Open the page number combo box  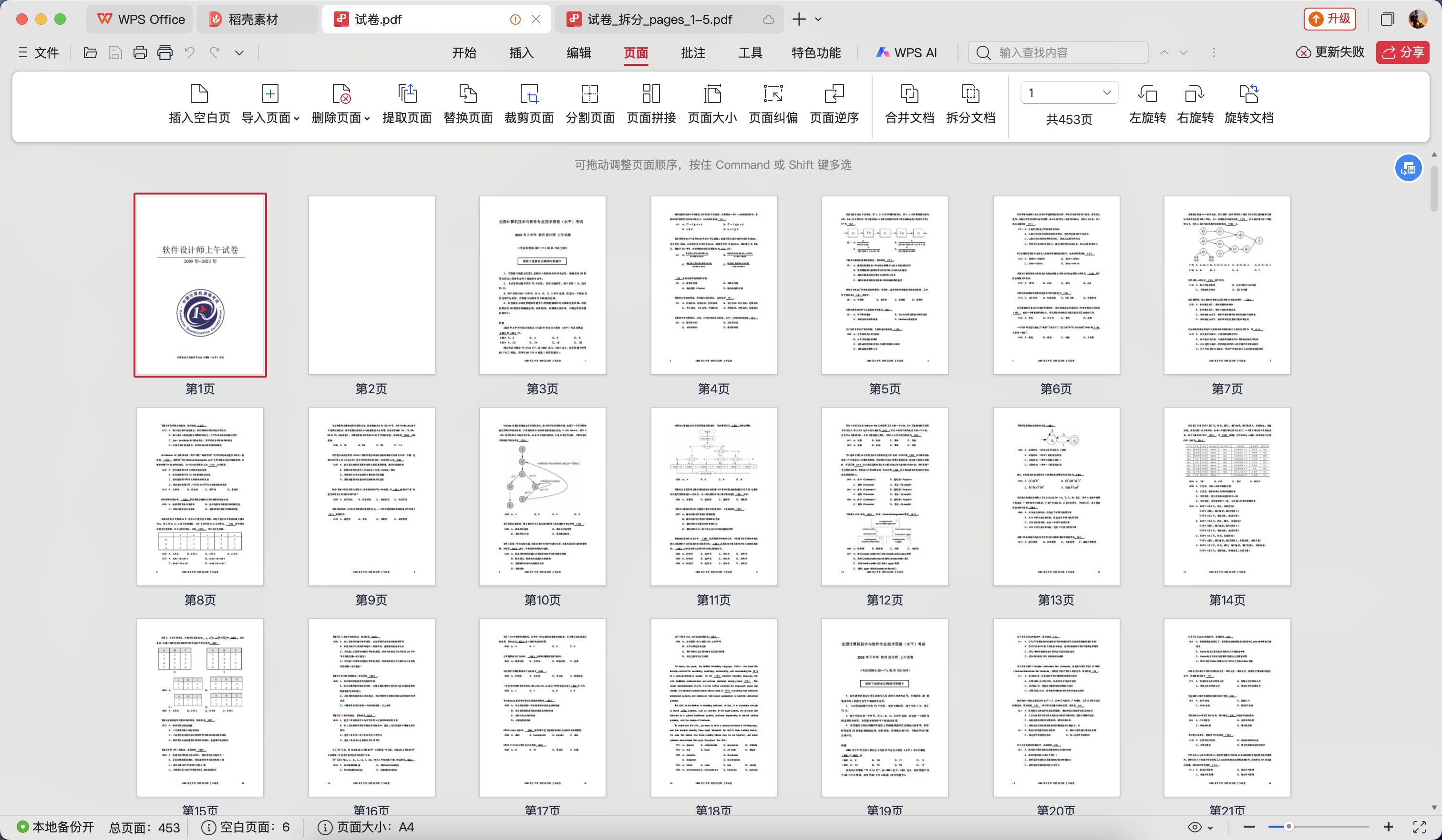pyautogui.click(x=1068, y=92)
